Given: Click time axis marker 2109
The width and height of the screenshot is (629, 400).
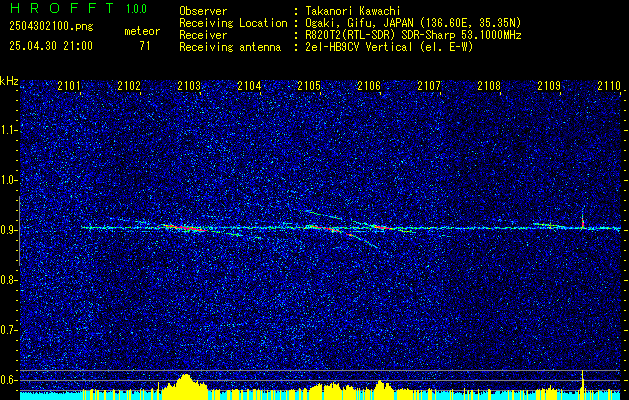Looking at the screenshot, I should tap(549, 85).
